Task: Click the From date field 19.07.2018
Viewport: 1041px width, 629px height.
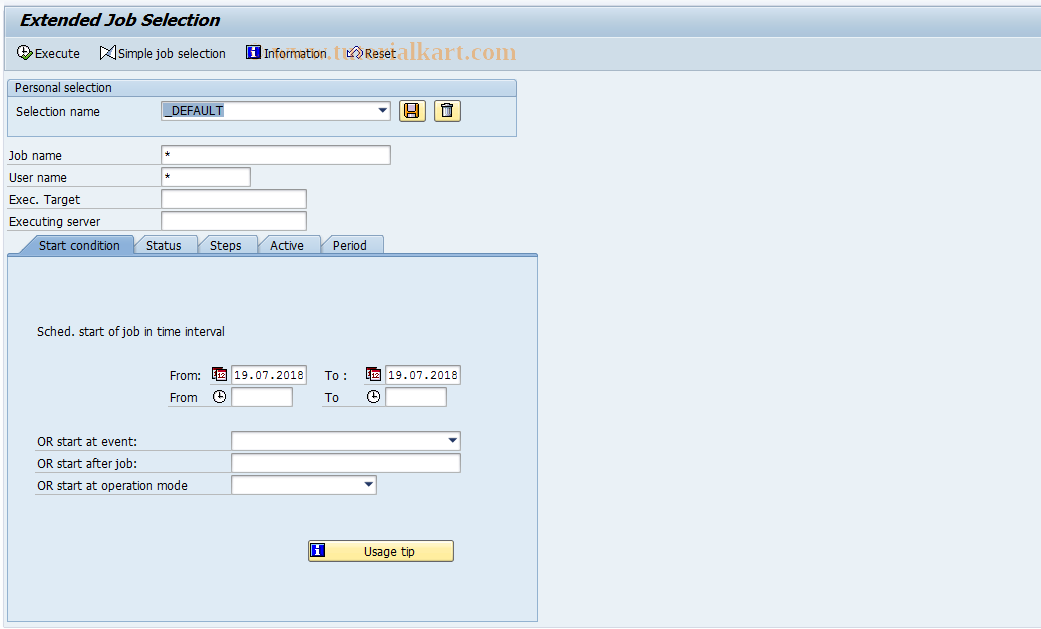Action: tap(269, 375)
